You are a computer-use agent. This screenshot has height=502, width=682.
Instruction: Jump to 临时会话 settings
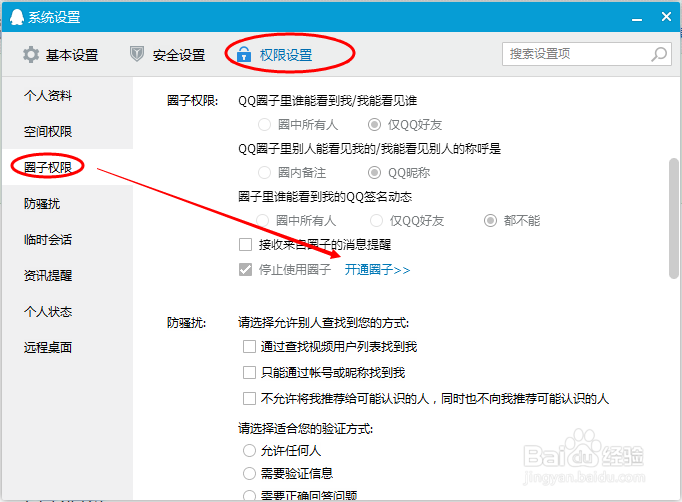[x=48, y=240]
